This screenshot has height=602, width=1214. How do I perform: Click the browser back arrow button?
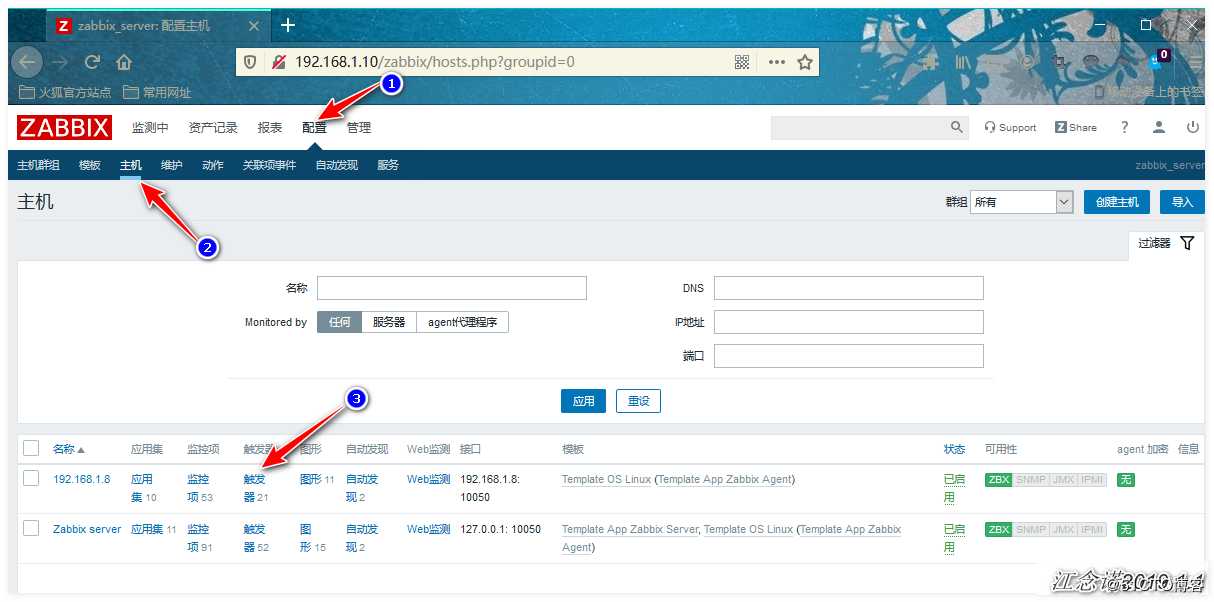pos(27,62)
